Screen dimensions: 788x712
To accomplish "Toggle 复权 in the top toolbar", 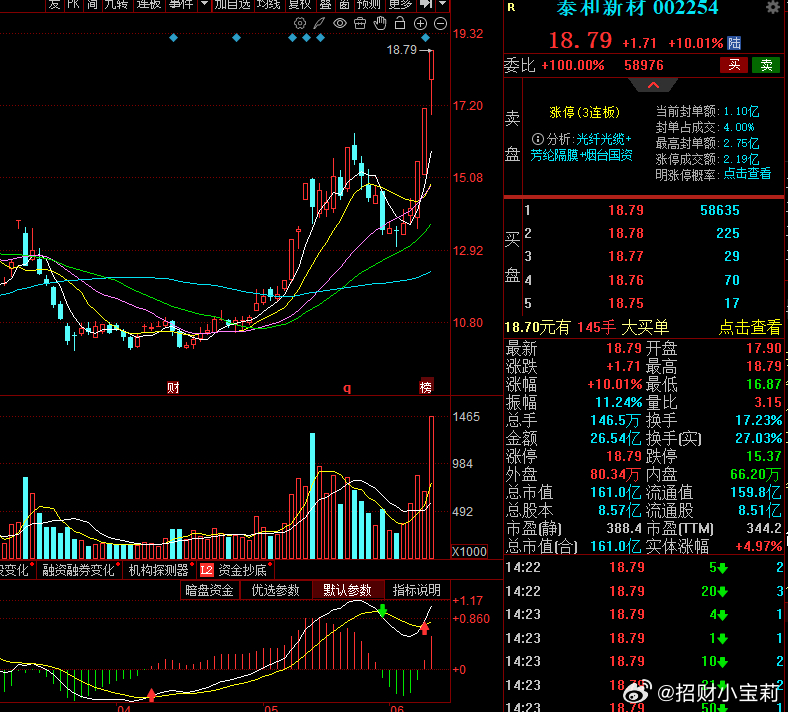I will tap(300, 5).
